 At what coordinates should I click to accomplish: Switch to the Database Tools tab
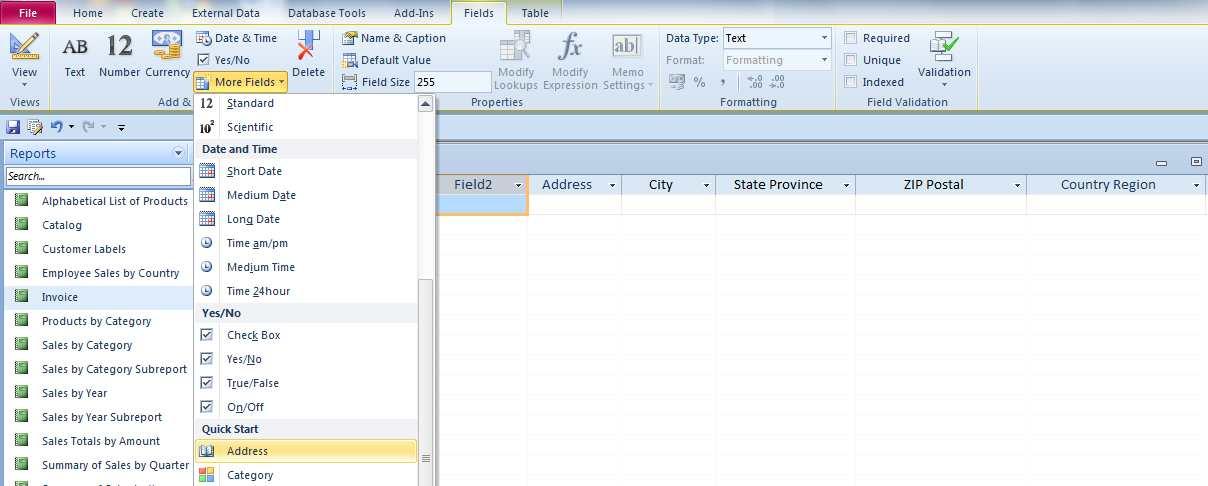(x=326, y=13)
